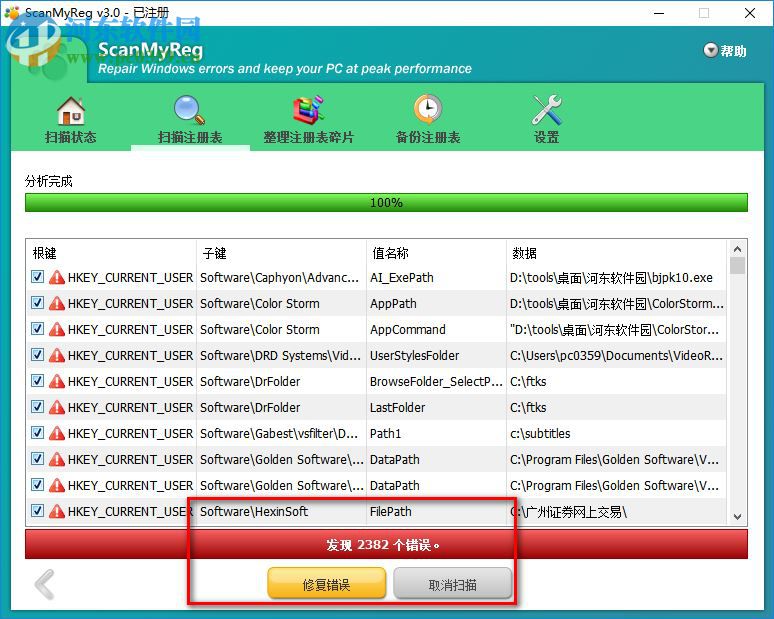Switch to the 扫描状态 tab label
The width and height of the screenshot is (774, 619).
(x=71, y=137)
